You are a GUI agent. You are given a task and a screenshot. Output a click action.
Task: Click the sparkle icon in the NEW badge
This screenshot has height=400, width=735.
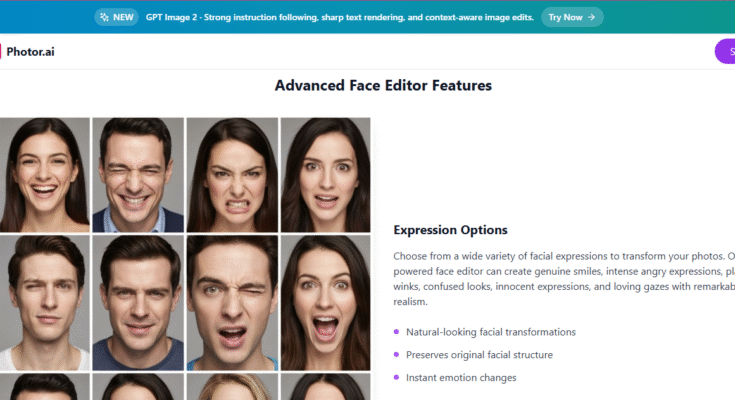(104, 17)
